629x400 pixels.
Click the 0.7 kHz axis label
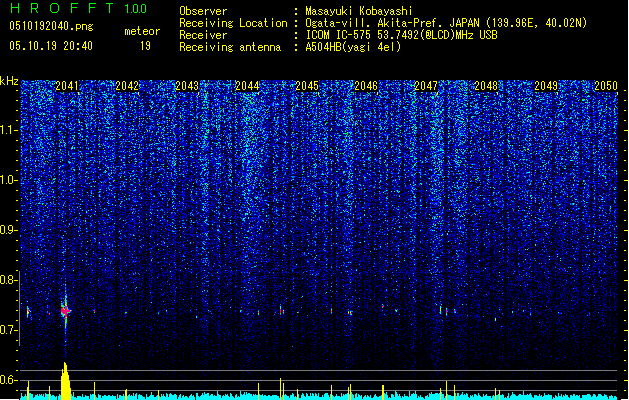point(9,330)
